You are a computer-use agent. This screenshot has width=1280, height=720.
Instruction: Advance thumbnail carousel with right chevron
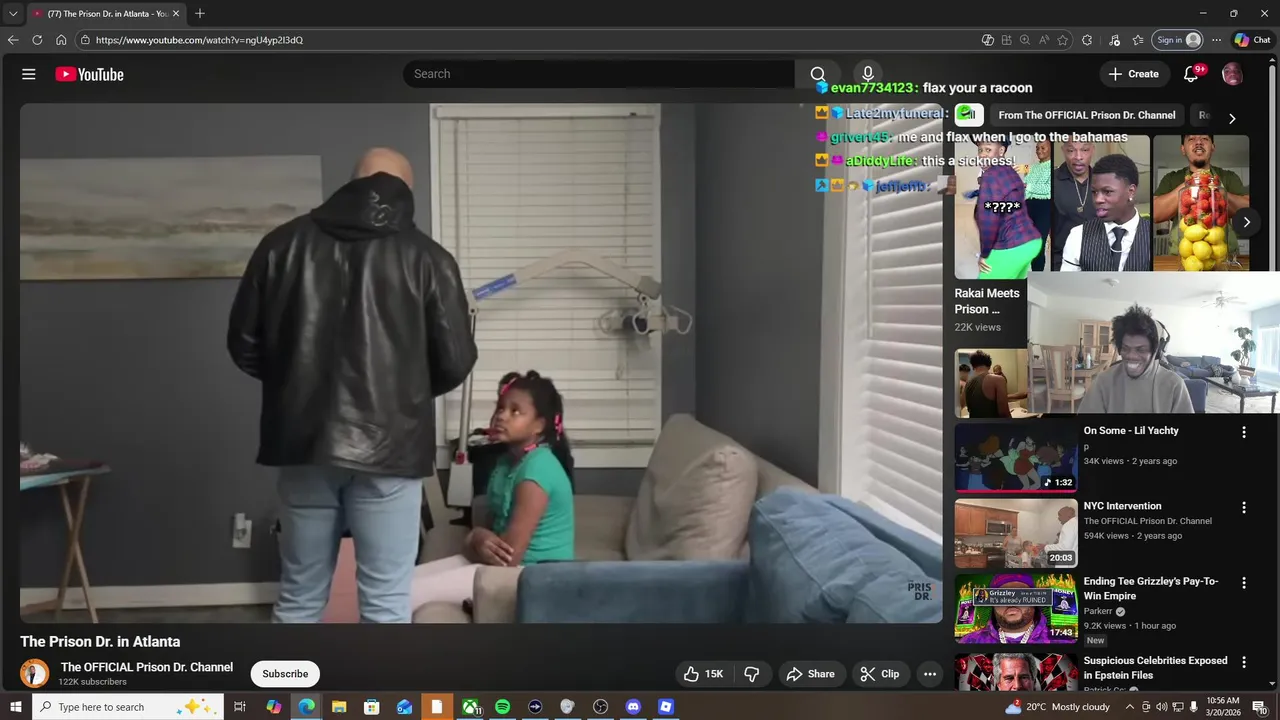[x=1246, y=222]
